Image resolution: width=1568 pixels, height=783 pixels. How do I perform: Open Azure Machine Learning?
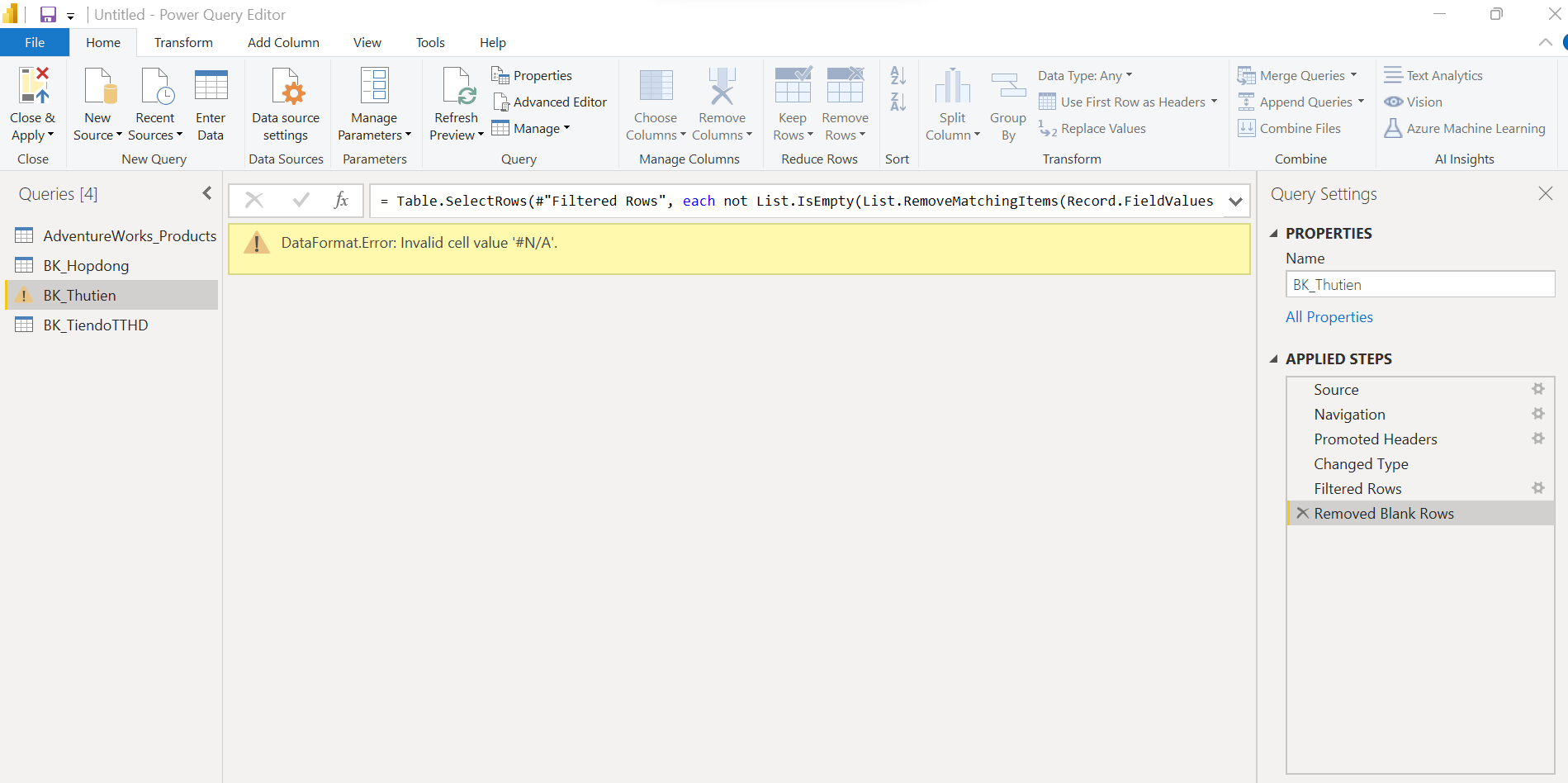(1465, 128)
